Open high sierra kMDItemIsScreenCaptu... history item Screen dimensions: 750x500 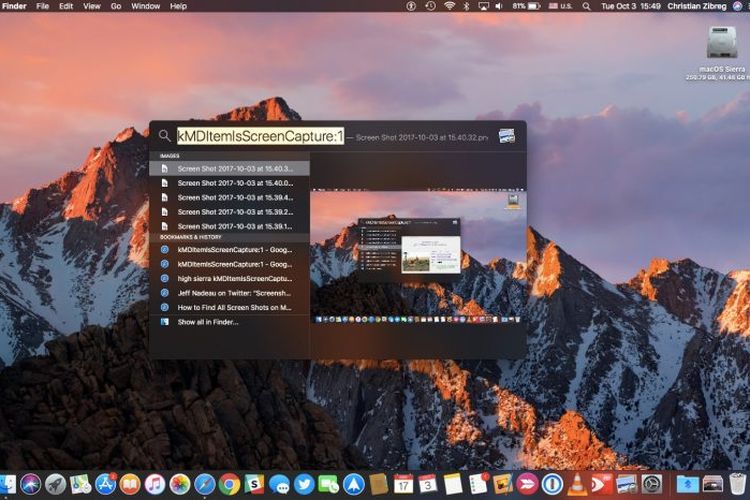[x=230, y=278]
